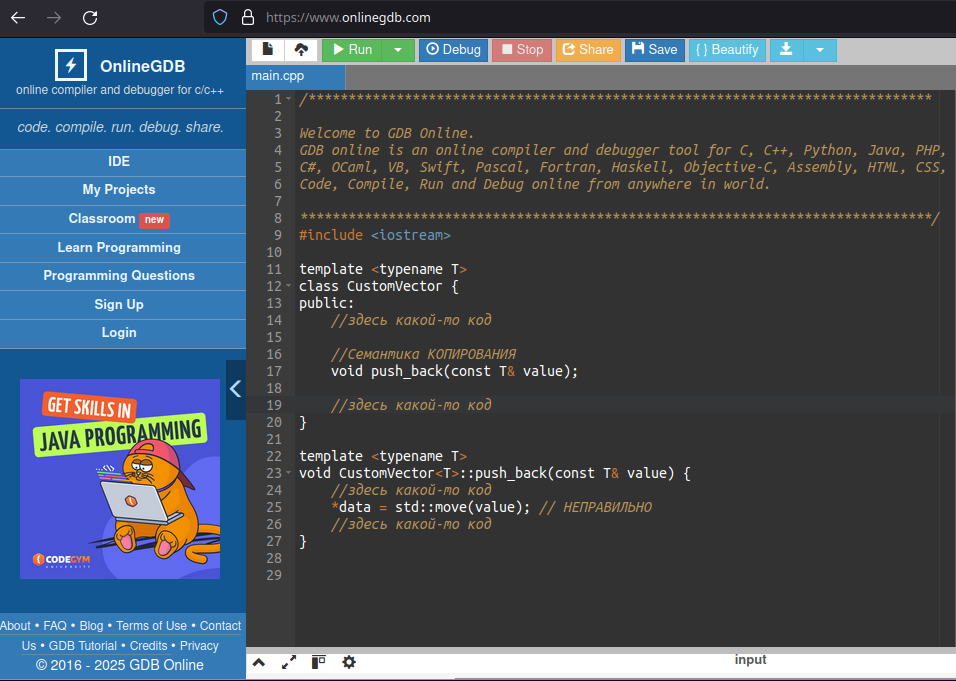This screenshot has height=681, width=956.
Task: Click the padlock site info icon
Action: [x=248, y=17]
